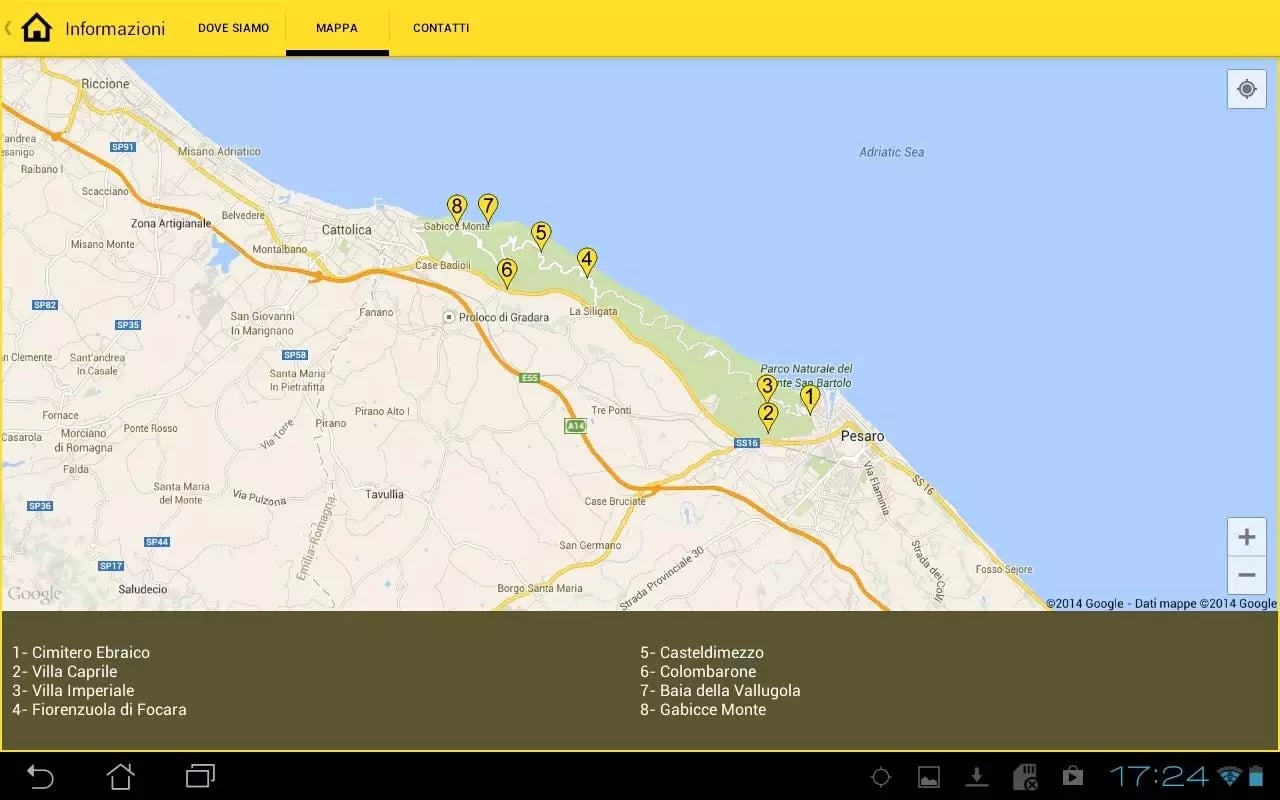
Task: Tap legend entry 7- Baia della Vallugola
Action: click(720, 690)
